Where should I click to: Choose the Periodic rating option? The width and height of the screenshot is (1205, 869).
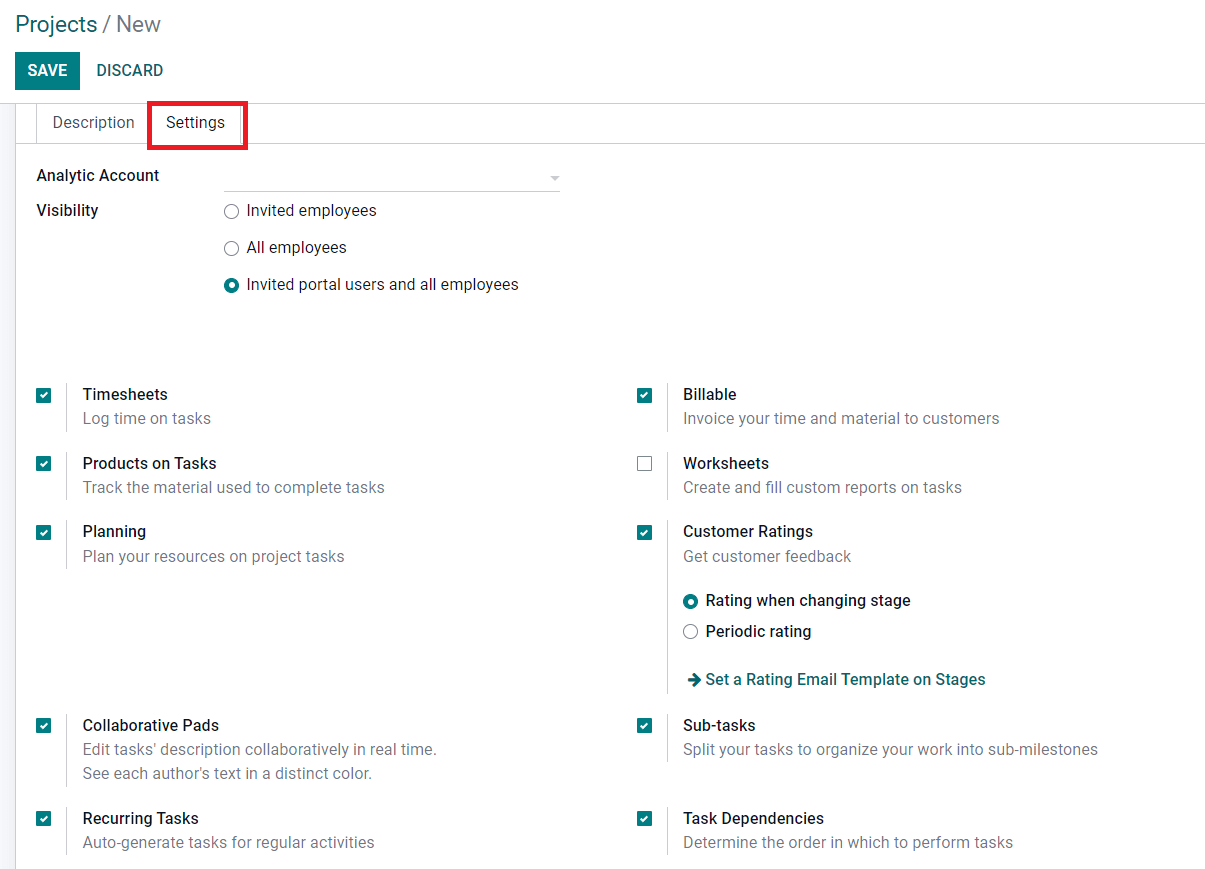pyautogui.click(x=691, y=632)
